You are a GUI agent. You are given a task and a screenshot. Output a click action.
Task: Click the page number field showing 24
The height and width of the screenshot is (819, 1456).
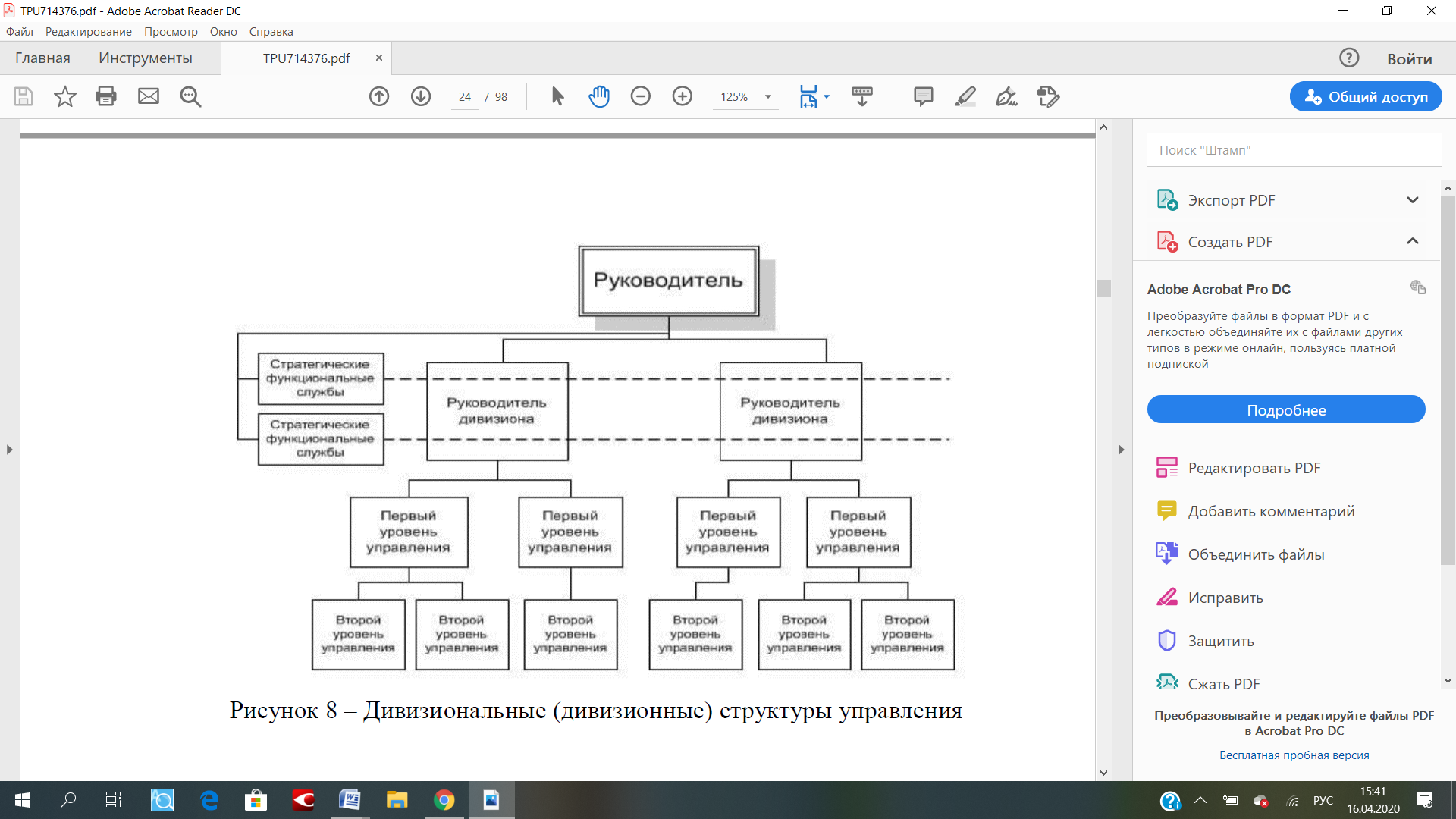pos(465,97)
